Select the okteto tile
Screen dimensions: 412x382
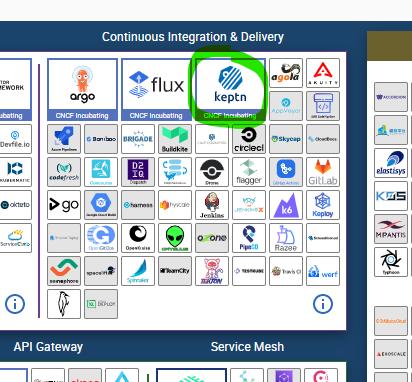click(15, 205)
